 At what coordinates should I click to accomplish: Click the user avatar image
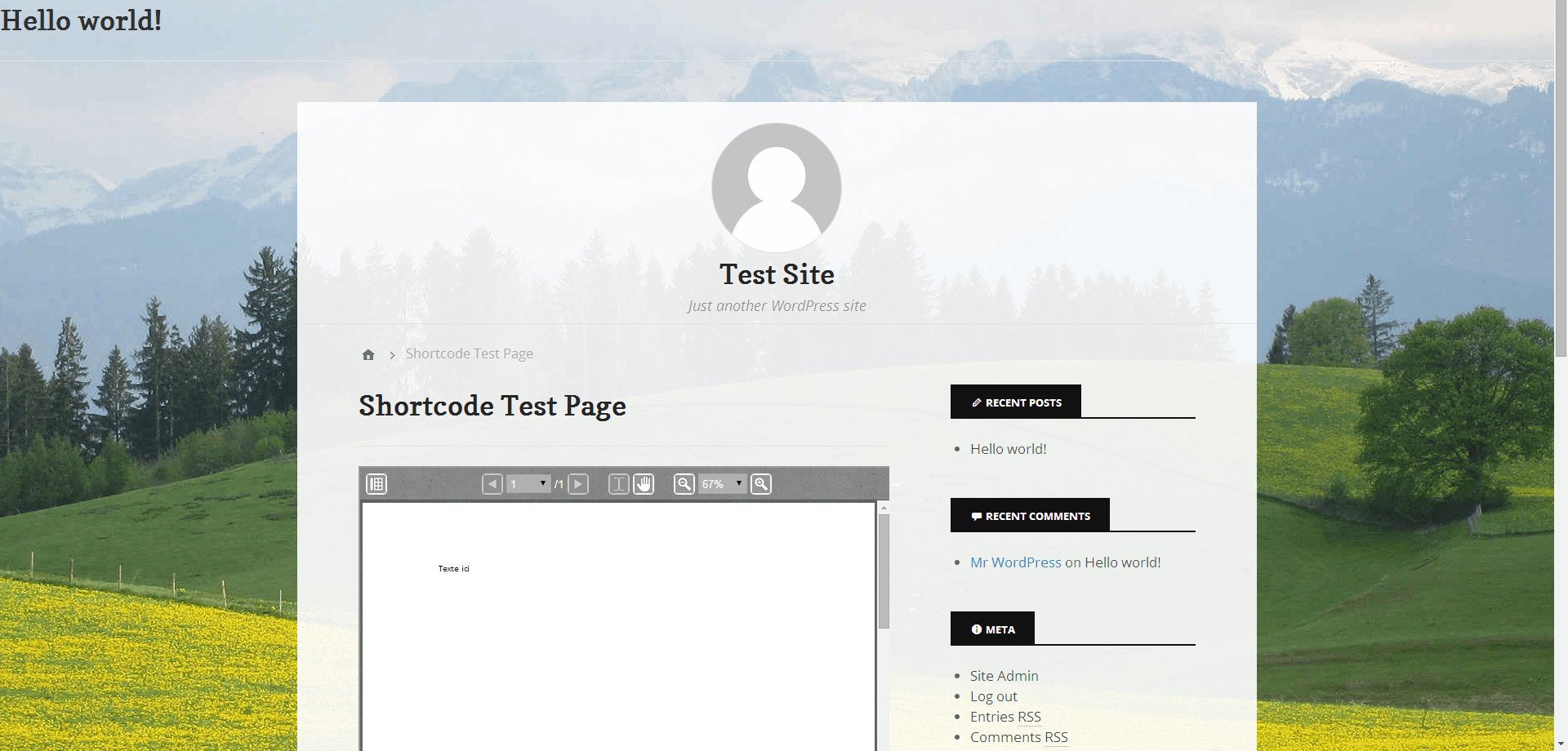tap(776, 188)
